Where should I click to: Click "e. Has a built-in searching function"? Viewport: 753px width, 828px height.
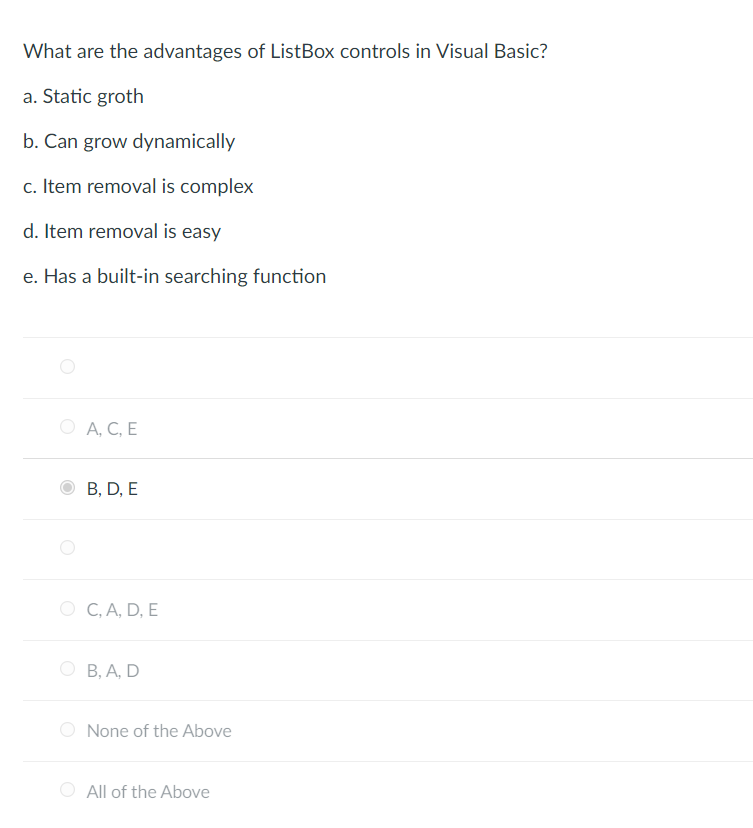pos(174,276)
